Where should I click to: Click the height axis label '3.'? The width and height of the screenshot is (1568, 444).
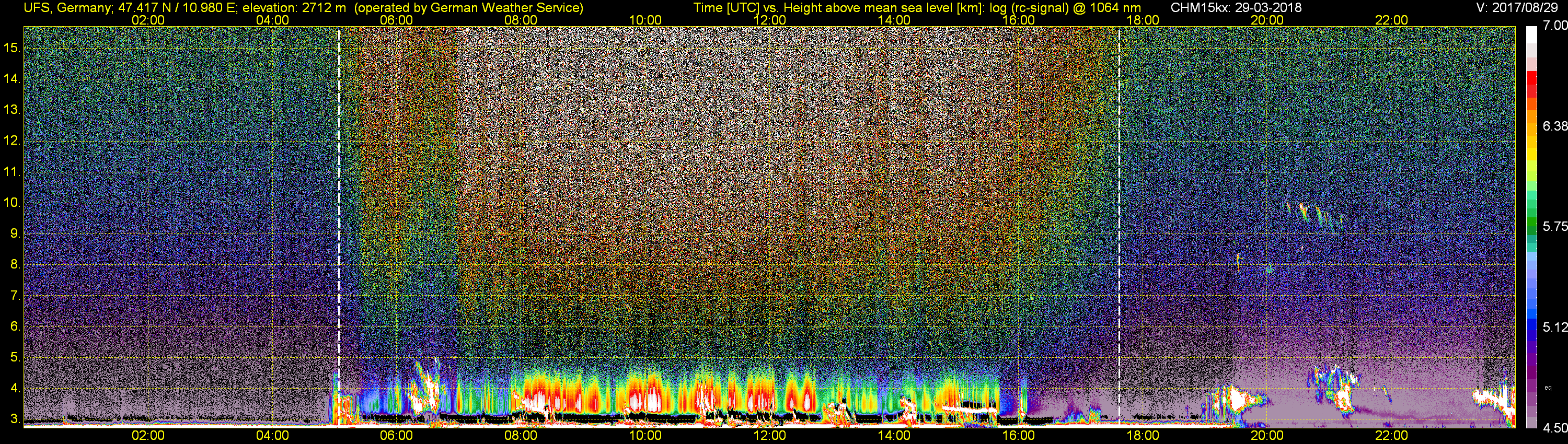coord(15,419)
